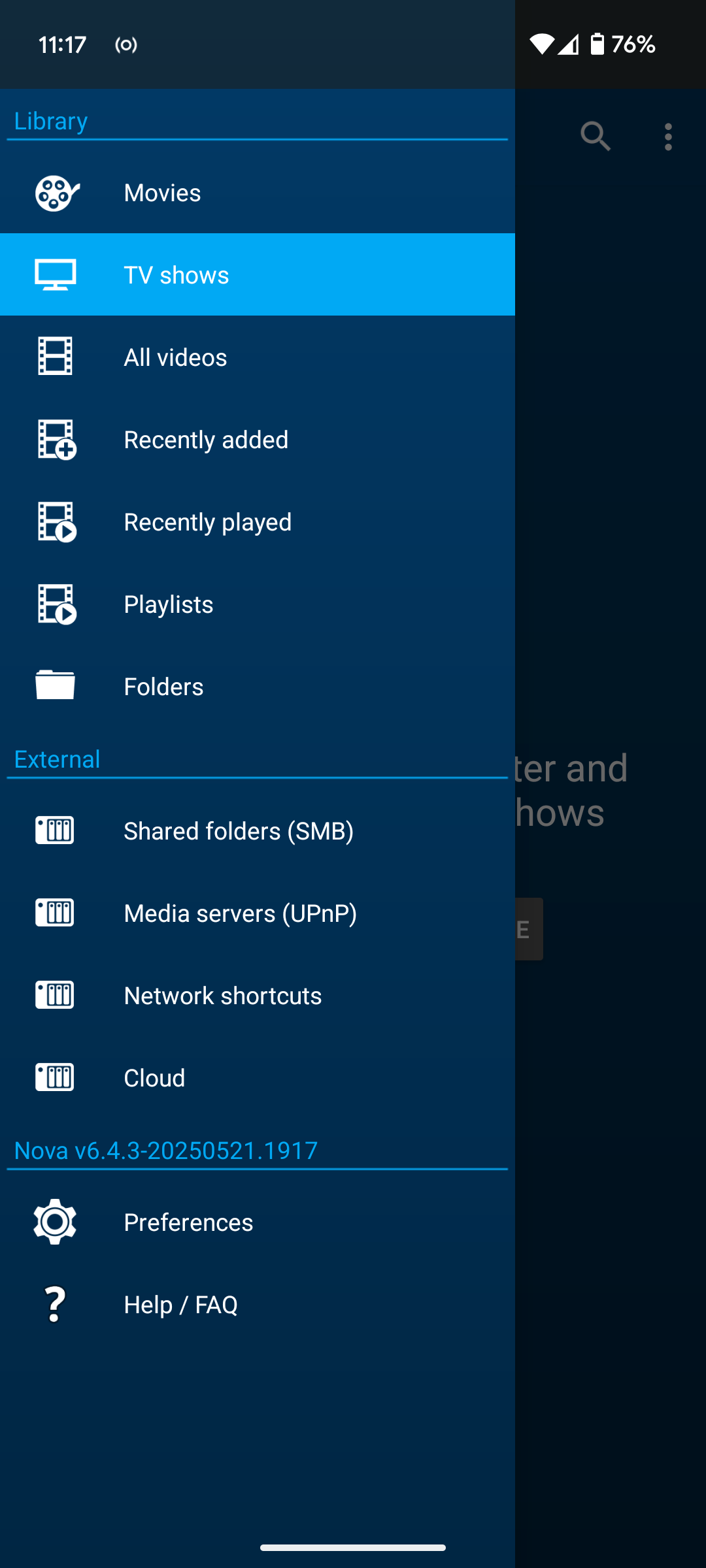Tap the Media servers (UPnP) icon
This screenshot has height=1568, width=706.
point(55,913)
